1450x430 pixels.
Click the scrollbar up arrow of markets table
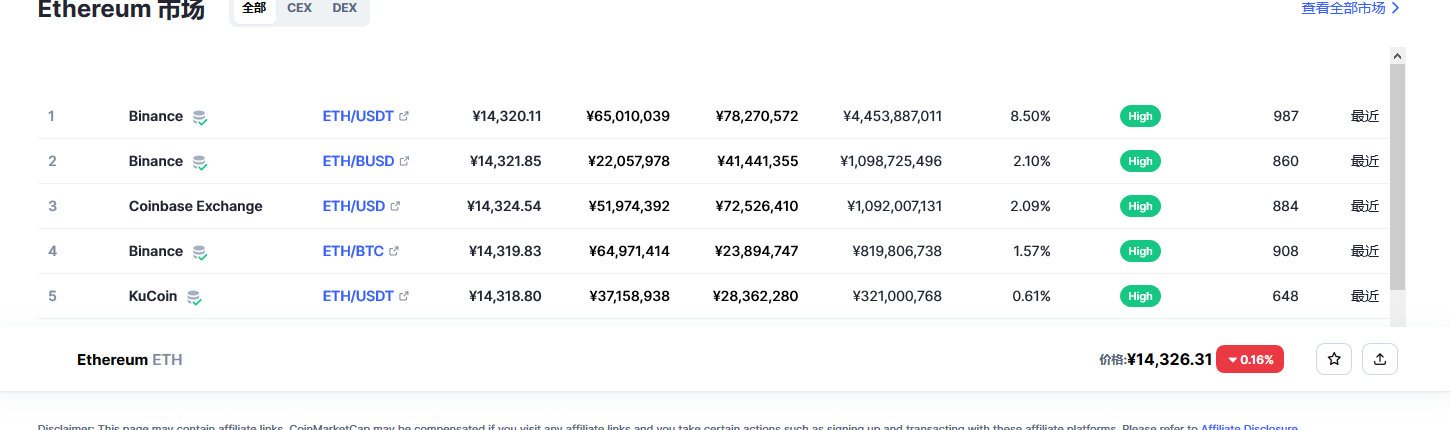point(1397,56)
